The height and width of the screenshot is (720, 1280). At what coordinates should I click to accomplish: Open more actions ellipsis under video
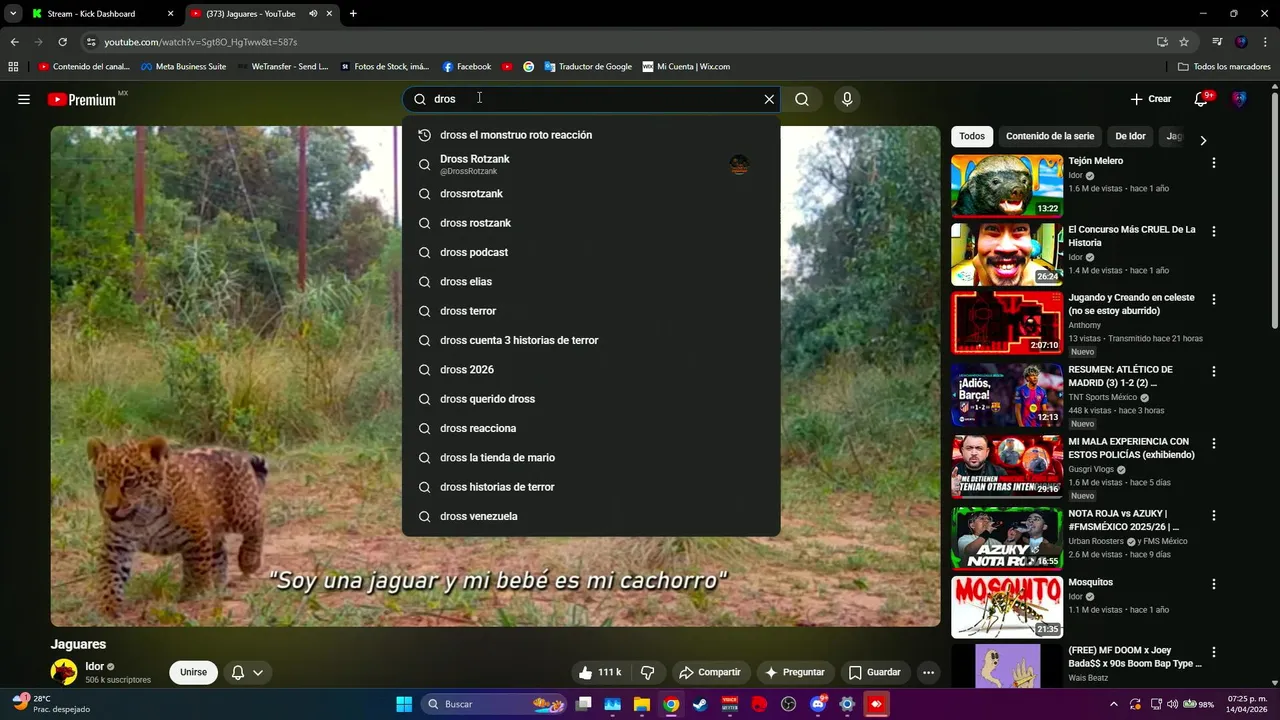(x=929, y=673)
